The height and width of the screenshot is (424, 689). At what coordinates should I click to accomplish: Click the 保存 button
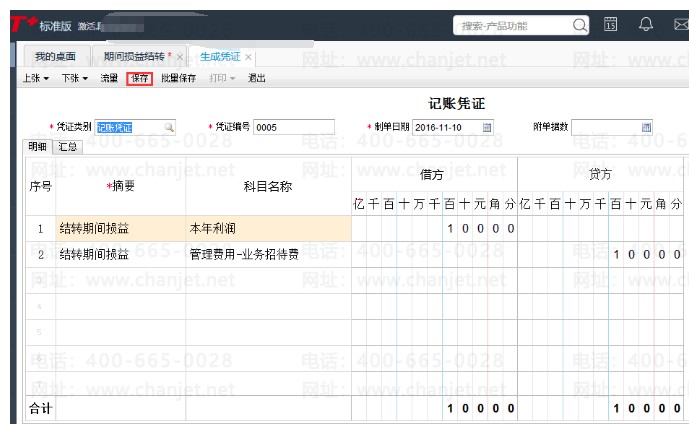(x=139, y=78)
